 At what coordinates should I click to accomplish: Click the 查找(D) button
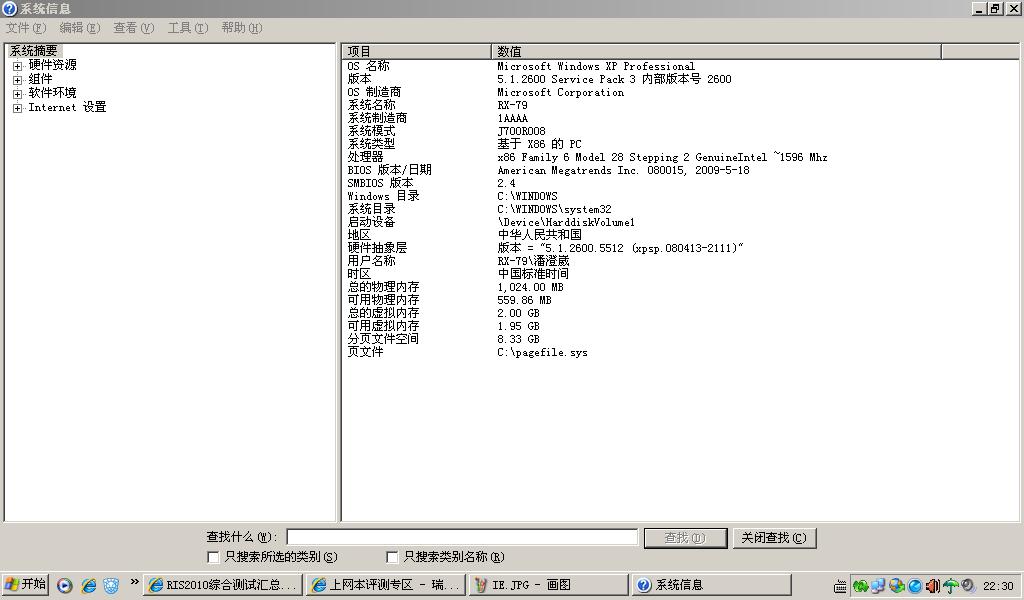[685, 538]
